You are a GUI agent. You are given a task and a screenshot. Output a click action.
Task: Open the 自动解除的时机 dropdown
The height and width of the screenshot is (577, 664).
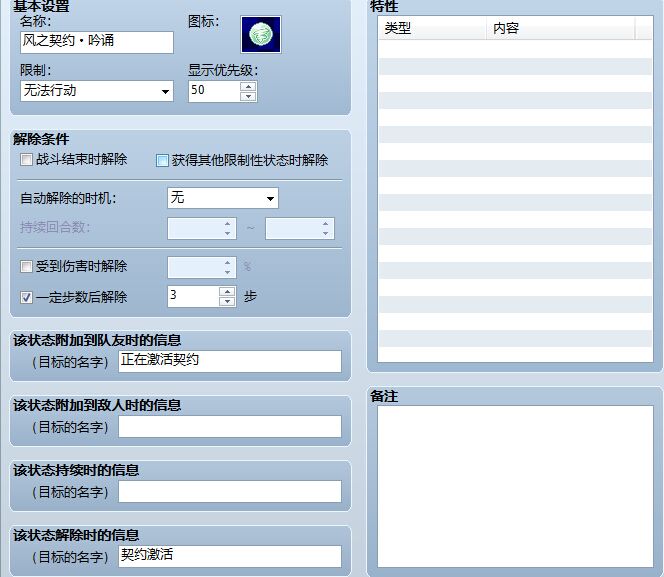tap(223, 198)
